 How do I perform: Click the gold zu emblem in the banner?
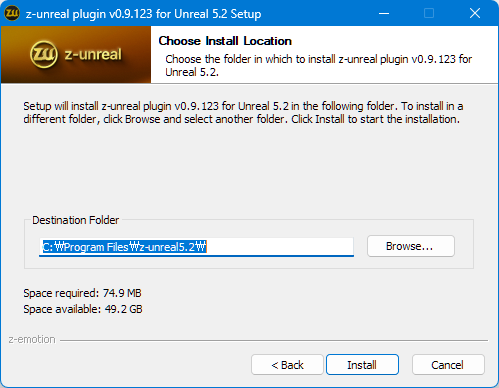coord(44,54)
